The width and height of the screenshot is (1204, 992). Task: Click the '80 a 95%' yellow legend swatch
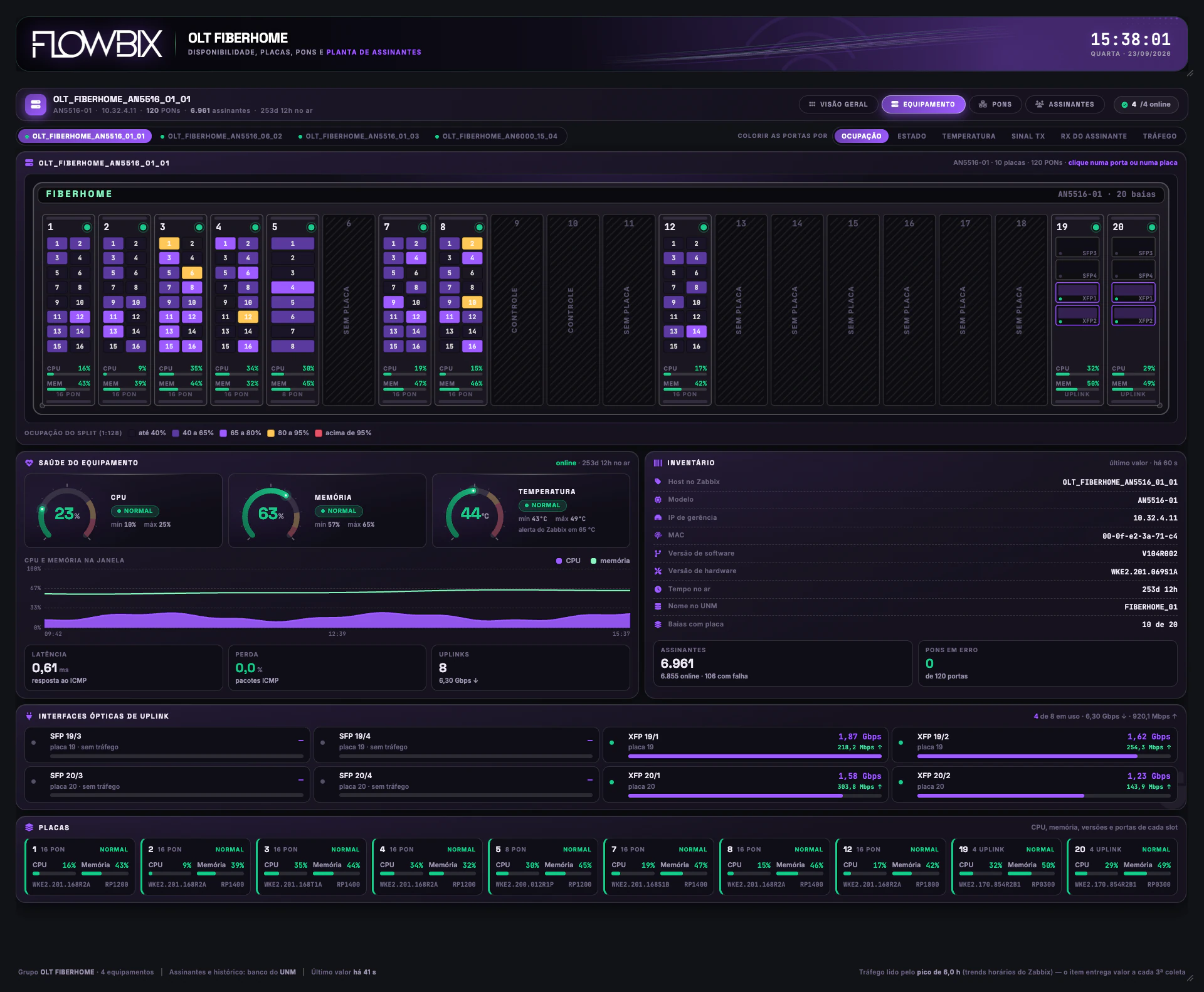click(x=271, y=433)
